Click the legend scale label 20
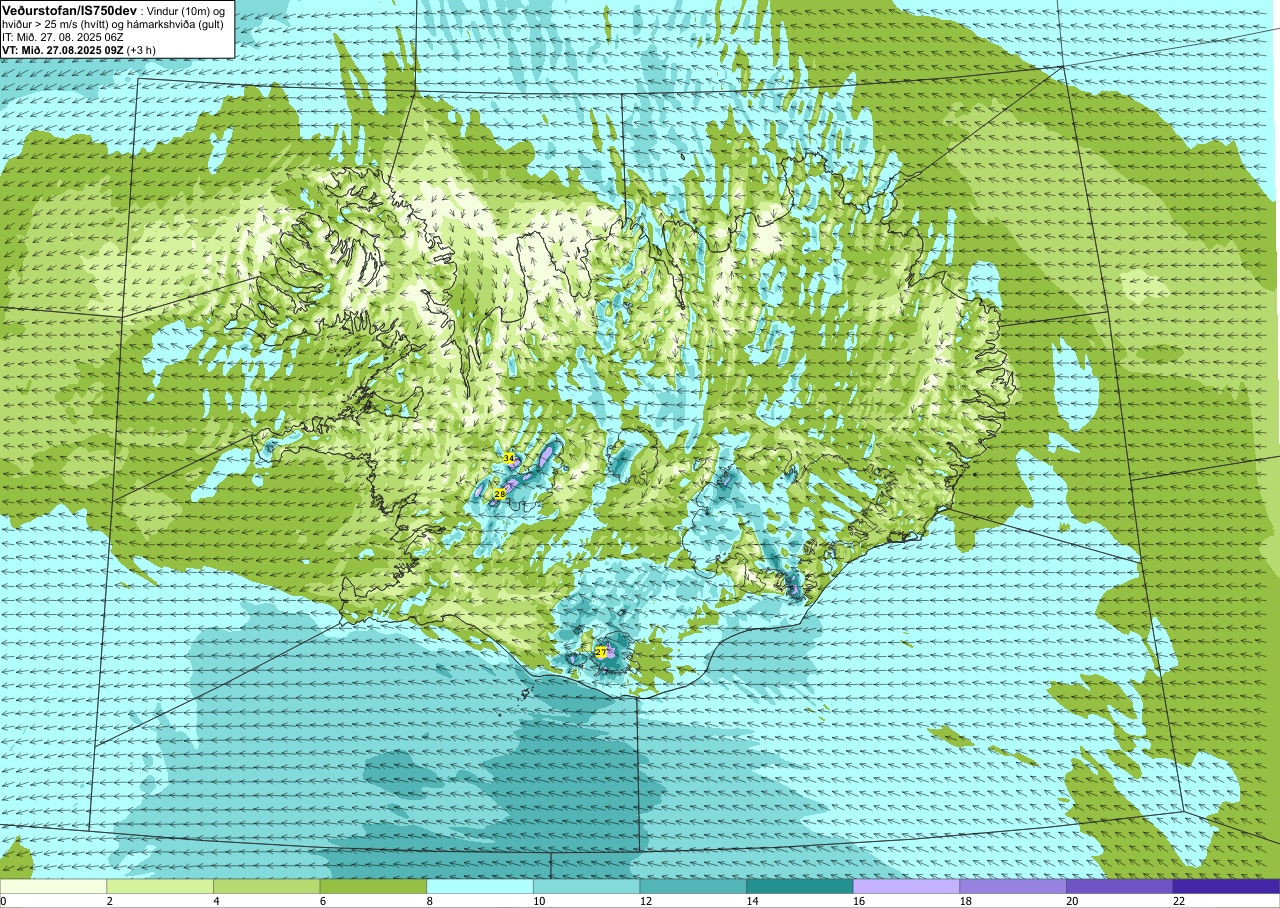 (1072, 901)
